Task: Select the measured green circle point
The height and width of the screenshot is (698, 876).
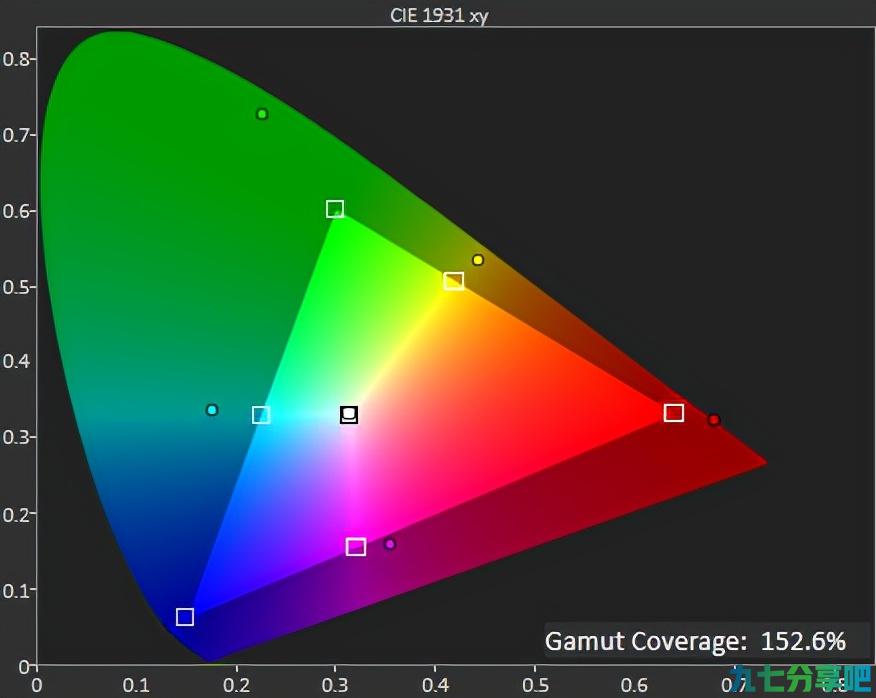Action: click(x=262, y=114)
